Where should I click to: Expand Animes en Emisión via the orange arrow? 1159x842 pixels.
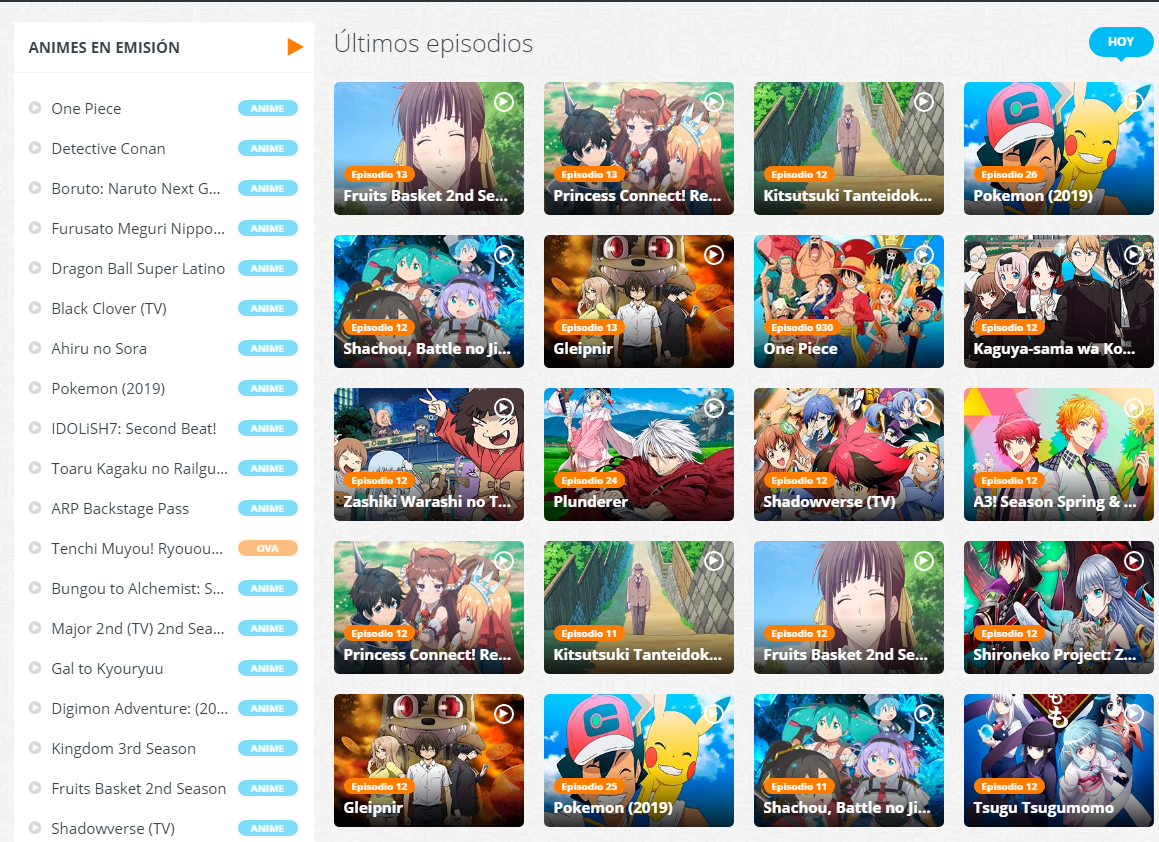click(x=295, y=46)
